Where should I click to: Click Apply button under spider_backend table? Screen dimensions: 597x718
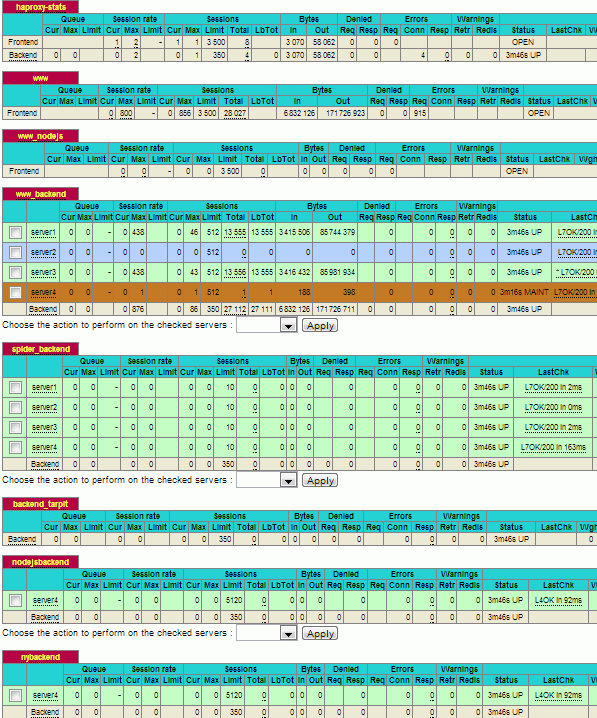320,480
